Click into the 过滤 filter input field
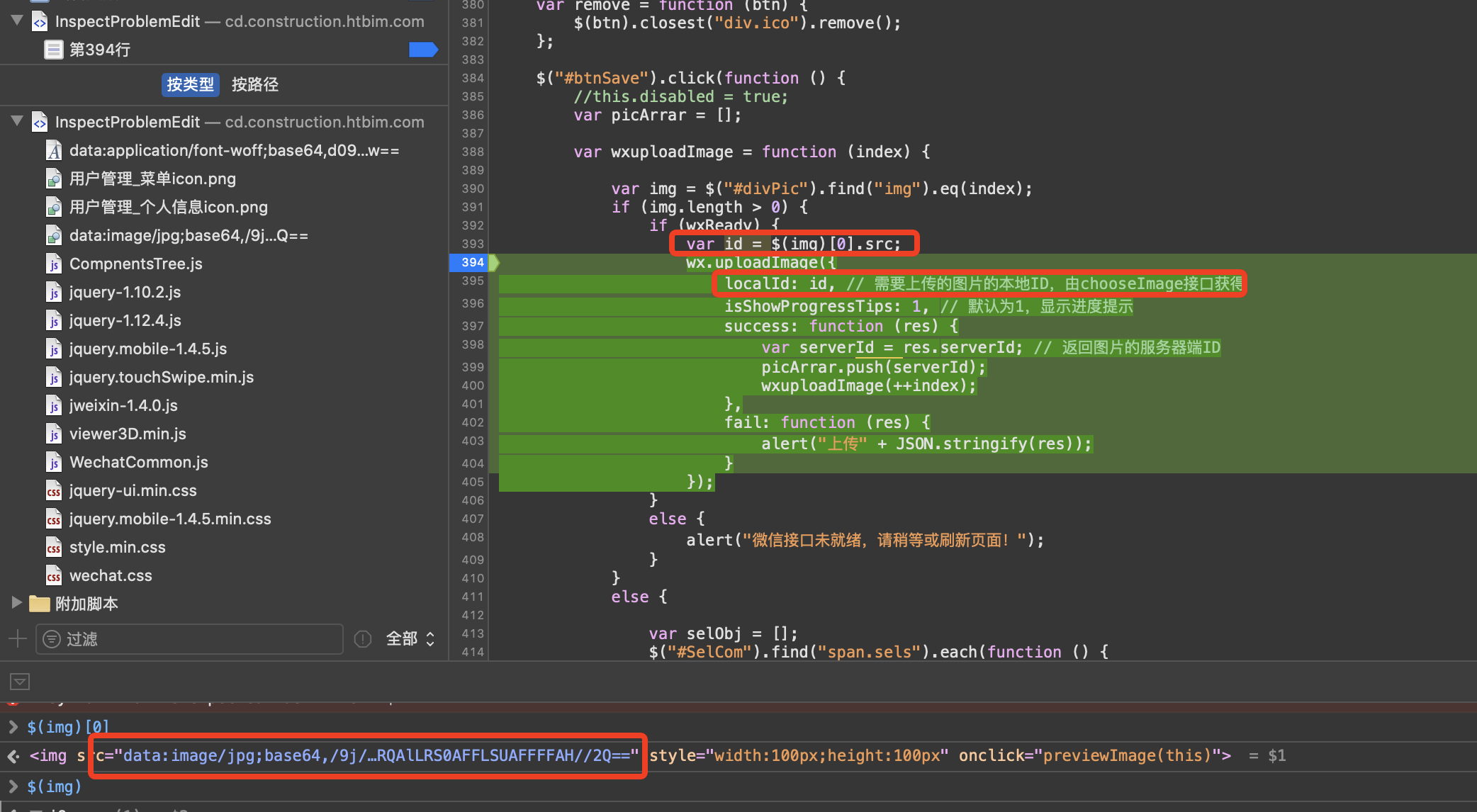Screen dimensions: 1477x812 point(198,639)
